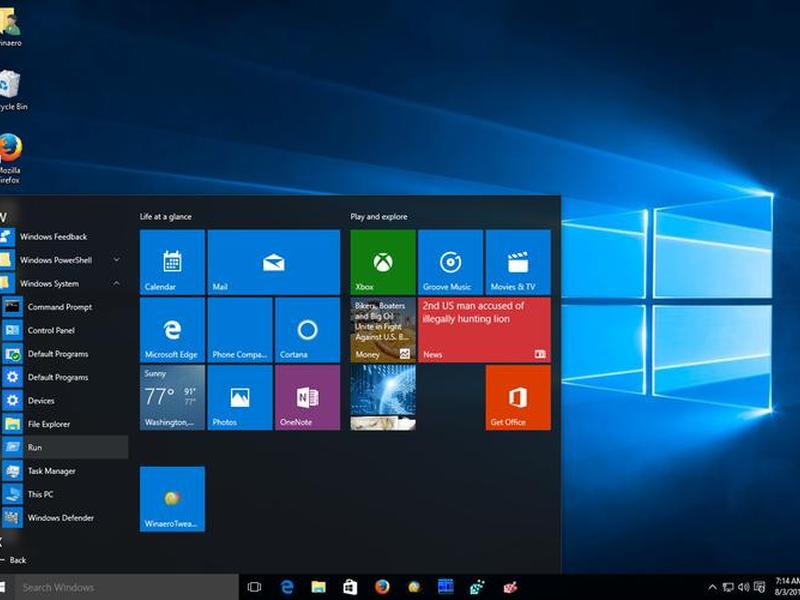Open Task Manager from the list
800x600 pixels.
coord(64,470)
